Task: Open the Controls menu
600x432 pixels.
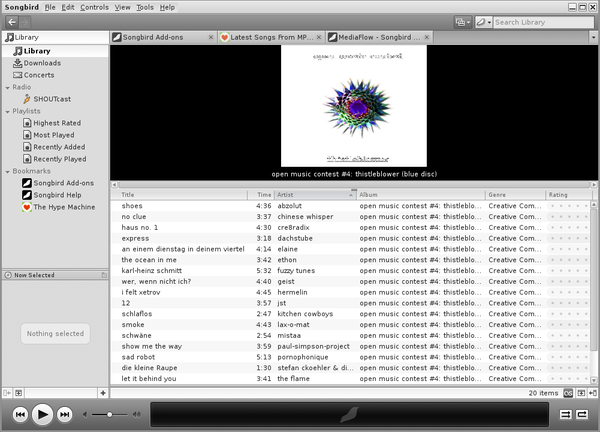Action: pyautogui.click(x=94, y=7)
